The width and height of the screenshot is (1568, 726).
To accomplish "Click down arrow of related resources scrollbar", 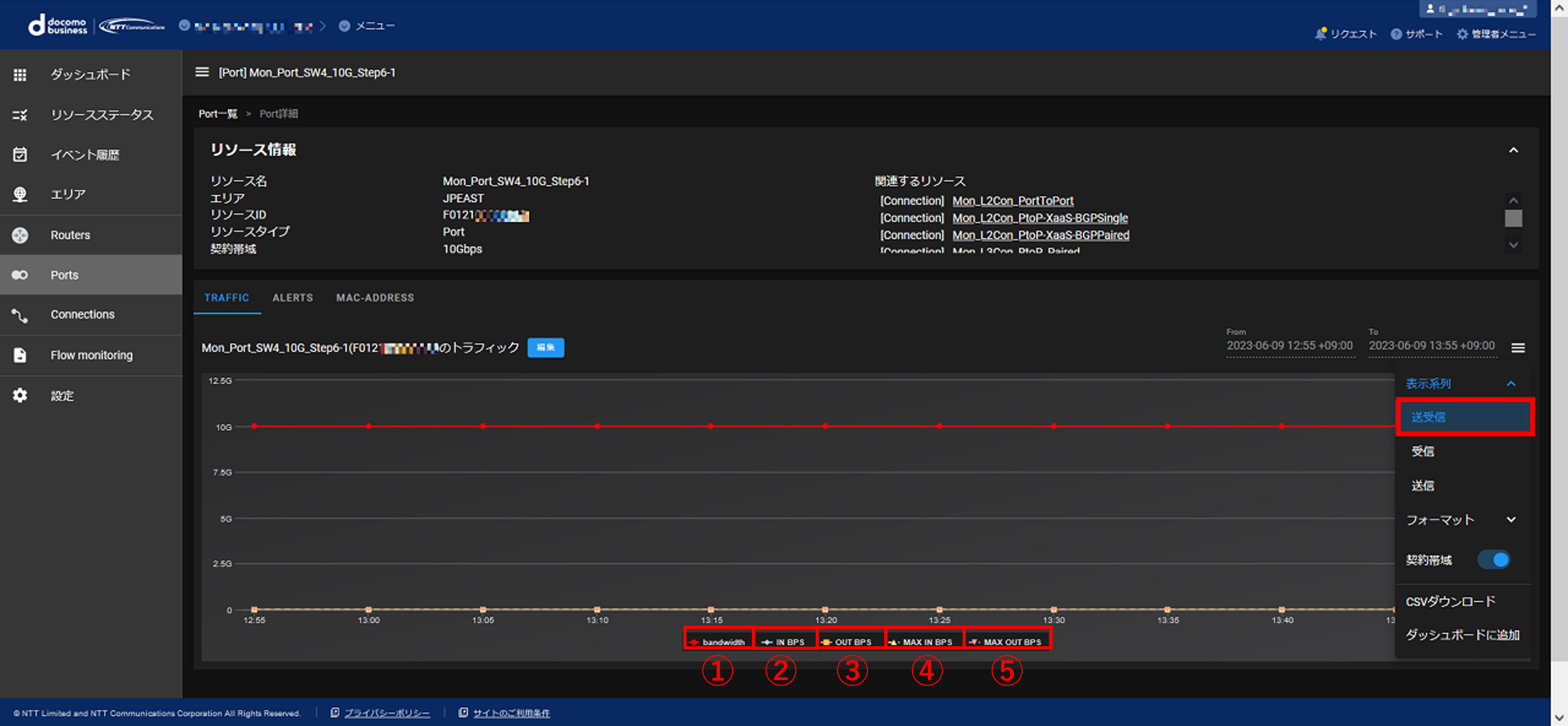I will pos(1513,245).
